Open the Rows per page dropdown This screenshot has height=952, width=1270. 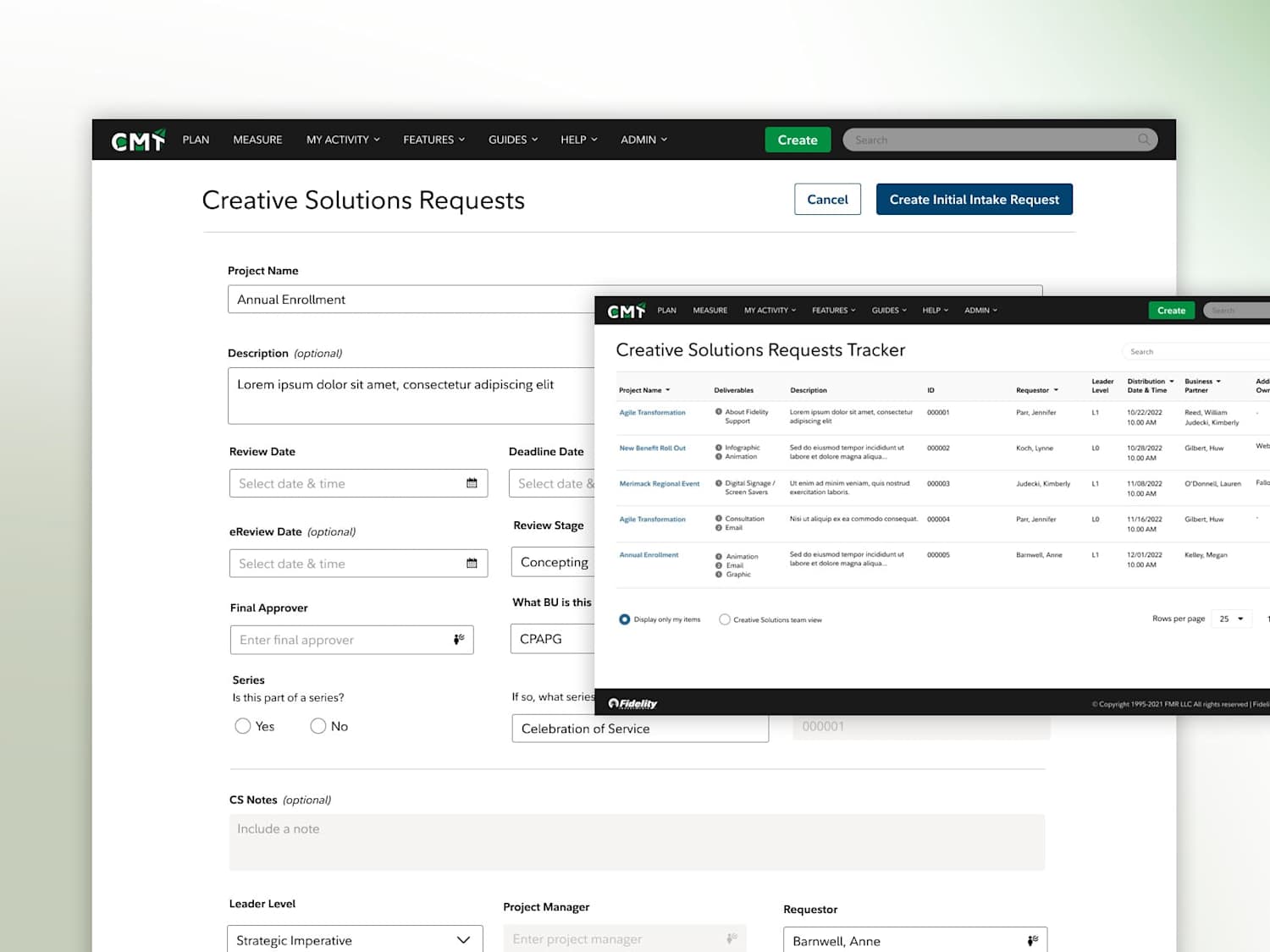pyautogui.click(x=1231, y=619)
